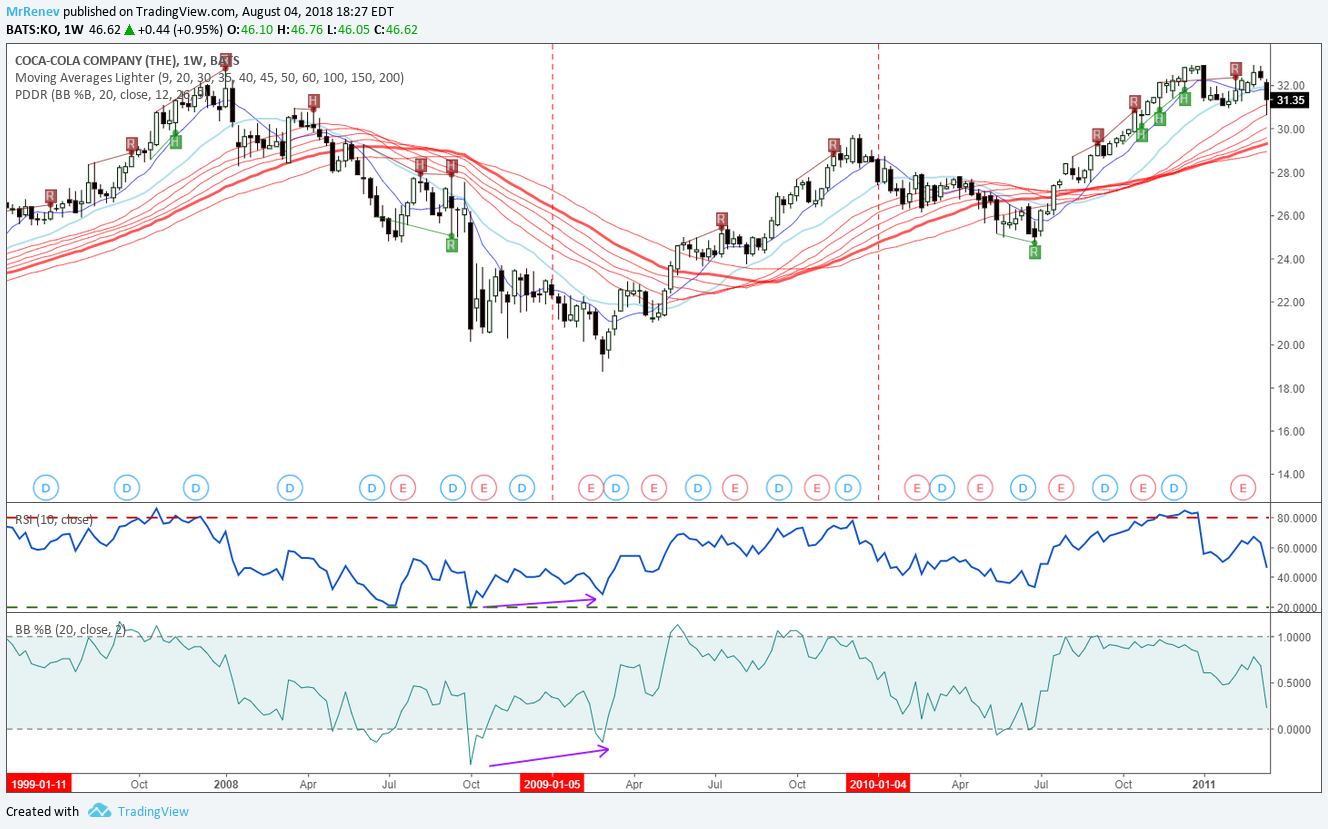The image size is (1328, 829).
Task: Click the BB %B (20, close, 2) pane label
Action: [x=71, y=629]
